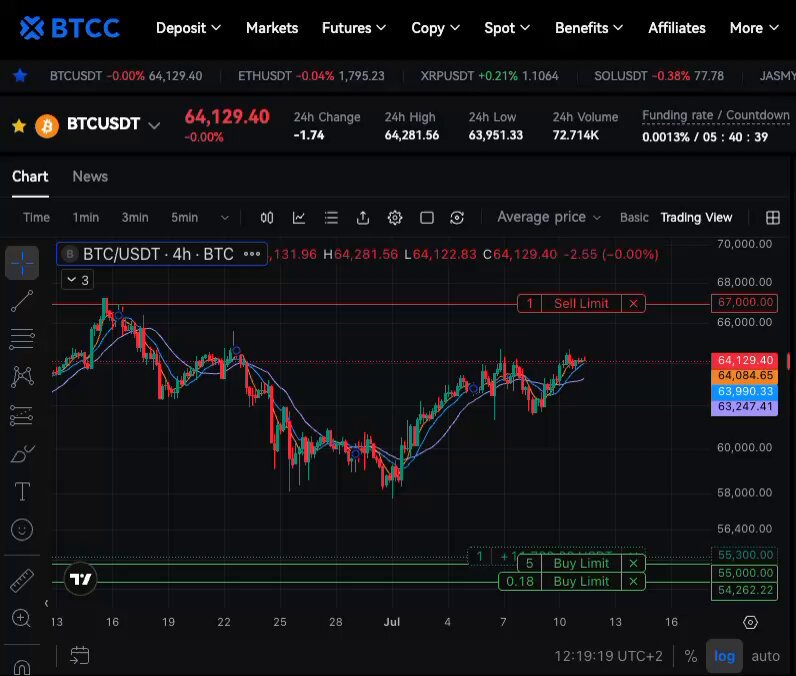796x676 pixels.
Task: Select the position forecasting tool
Action: click(21, 415)
